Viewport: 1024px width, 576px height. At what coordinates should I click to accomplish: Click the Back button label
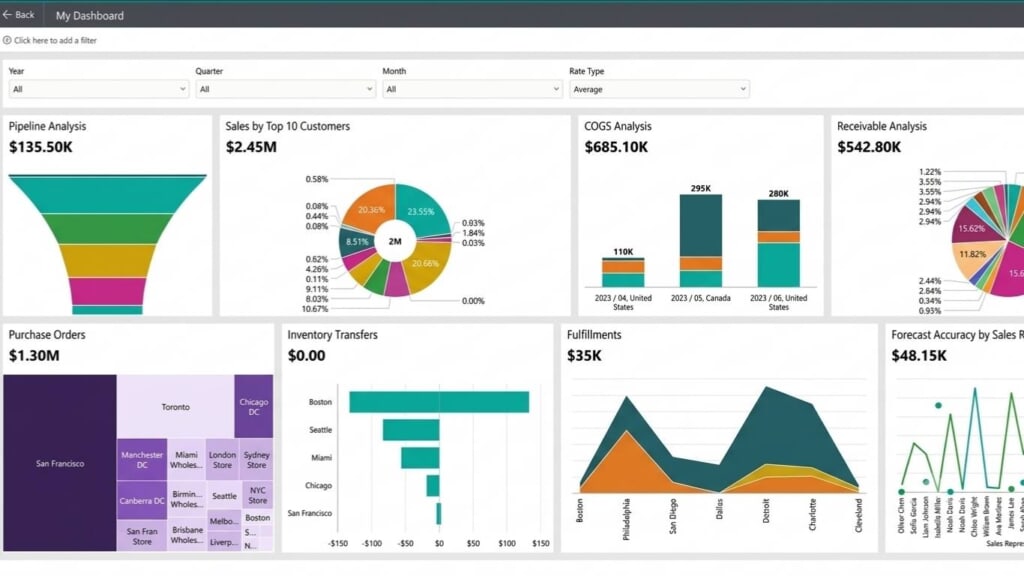[x=25, y=14]
